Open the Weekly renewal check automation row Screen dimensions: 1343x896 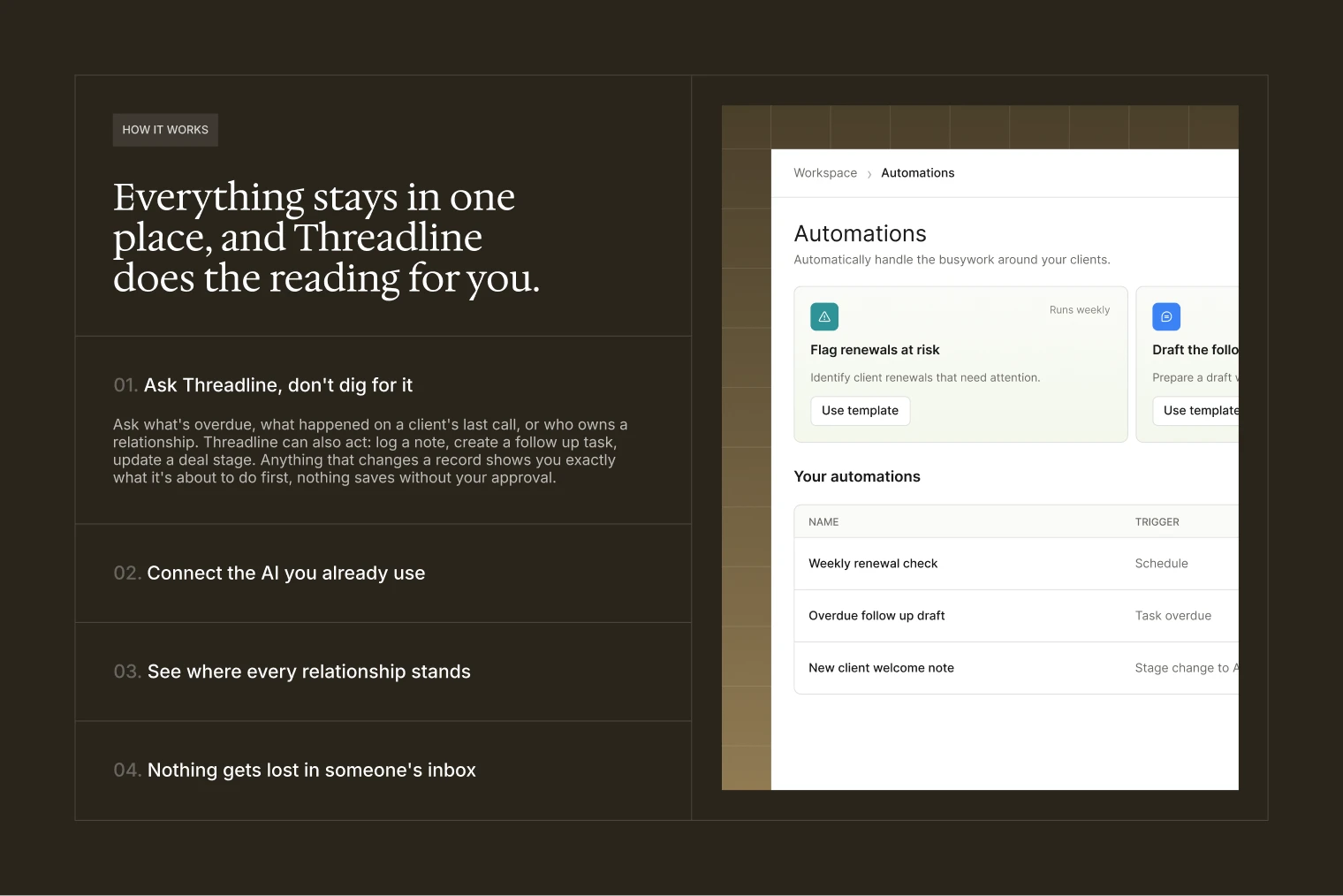click(1016, 564)
